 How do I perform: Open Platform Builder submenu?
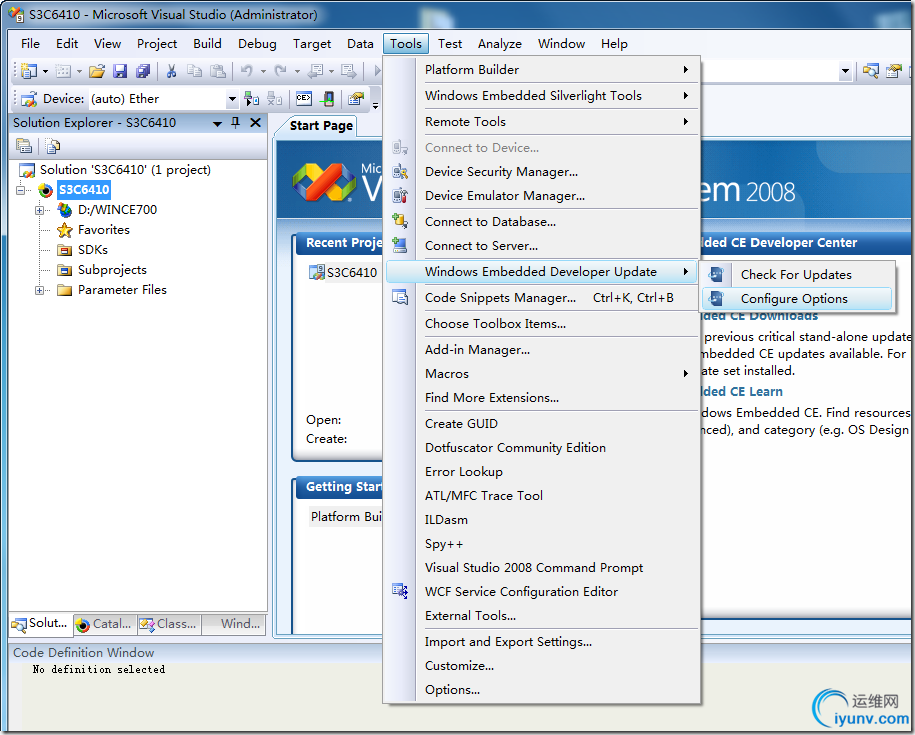(542, 69)
